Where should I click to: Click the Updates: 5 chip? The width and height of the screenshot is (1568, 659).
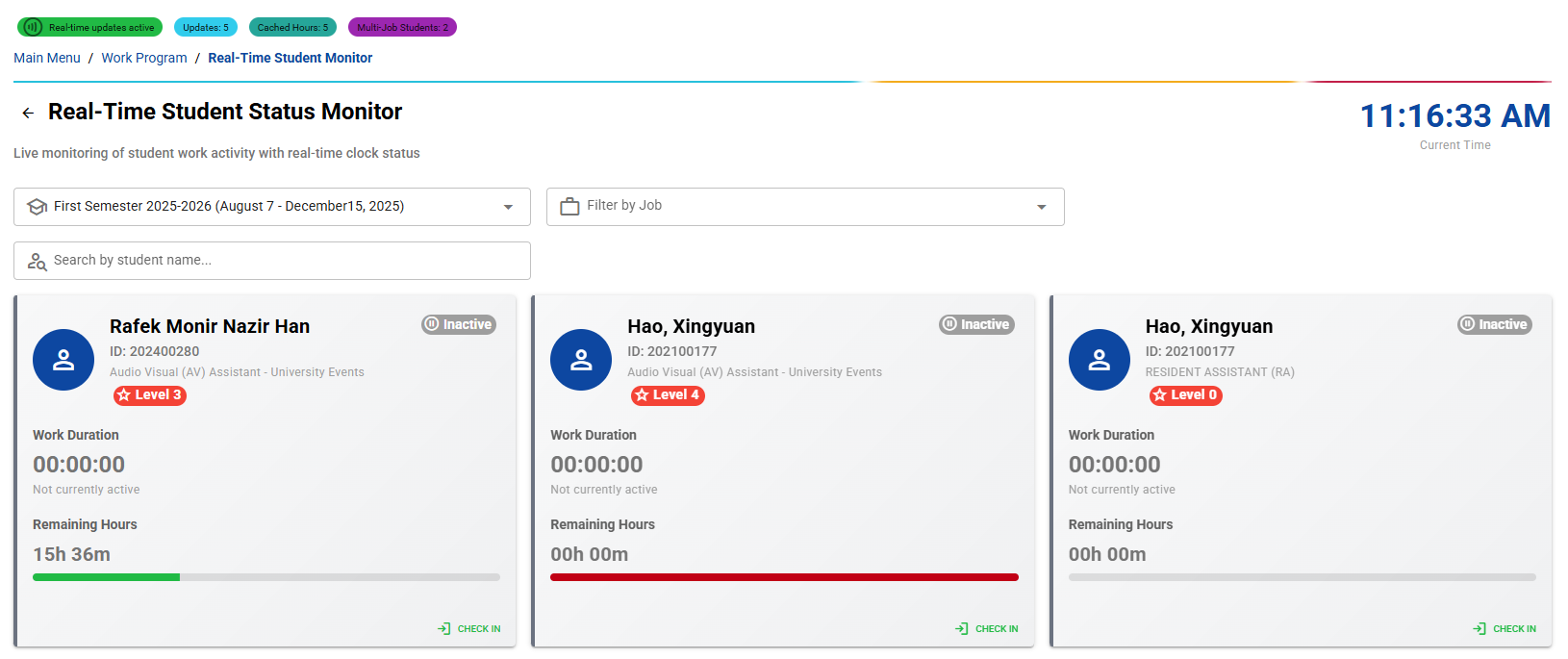206,27
